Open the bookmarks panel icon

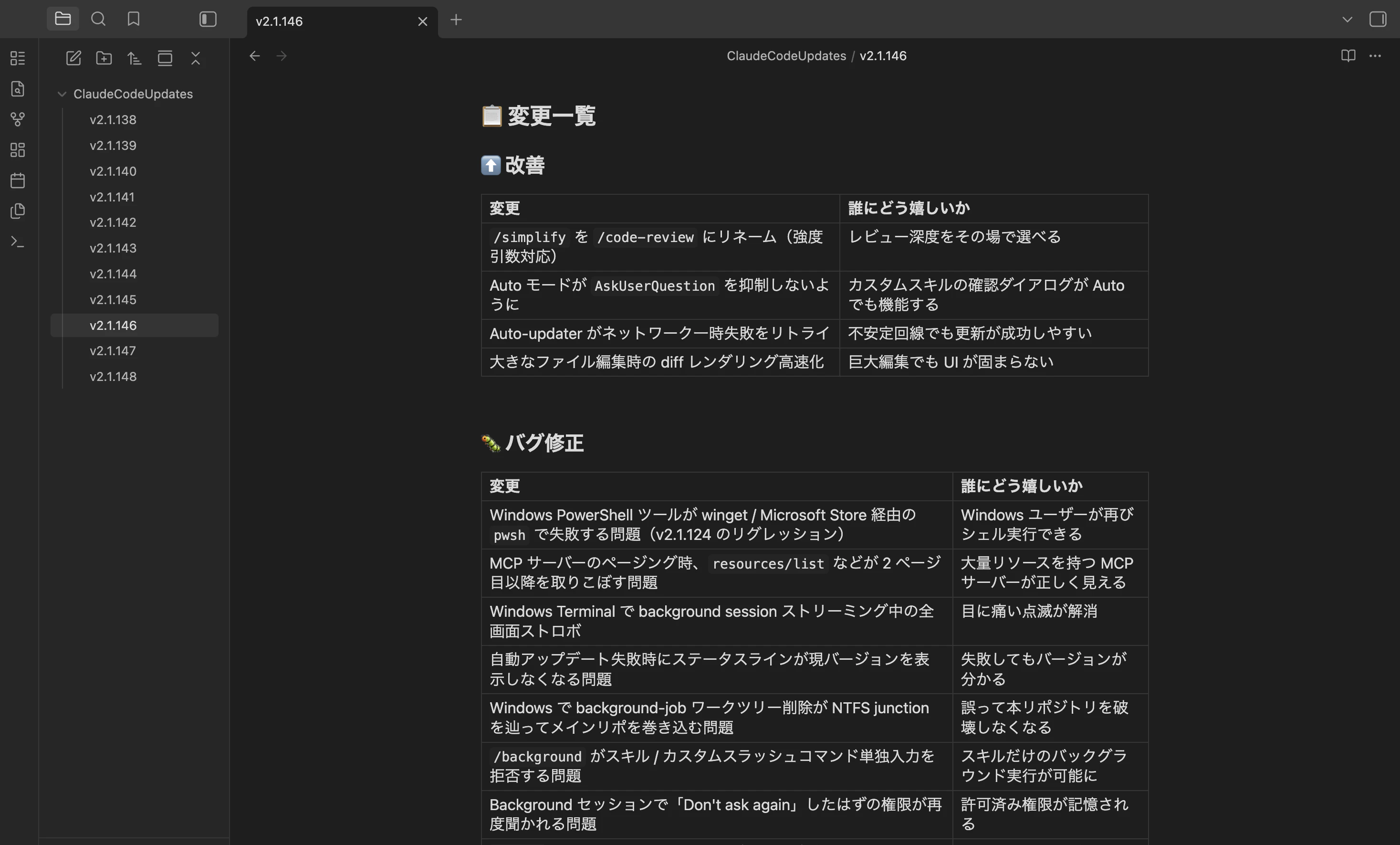coord(134,19)
